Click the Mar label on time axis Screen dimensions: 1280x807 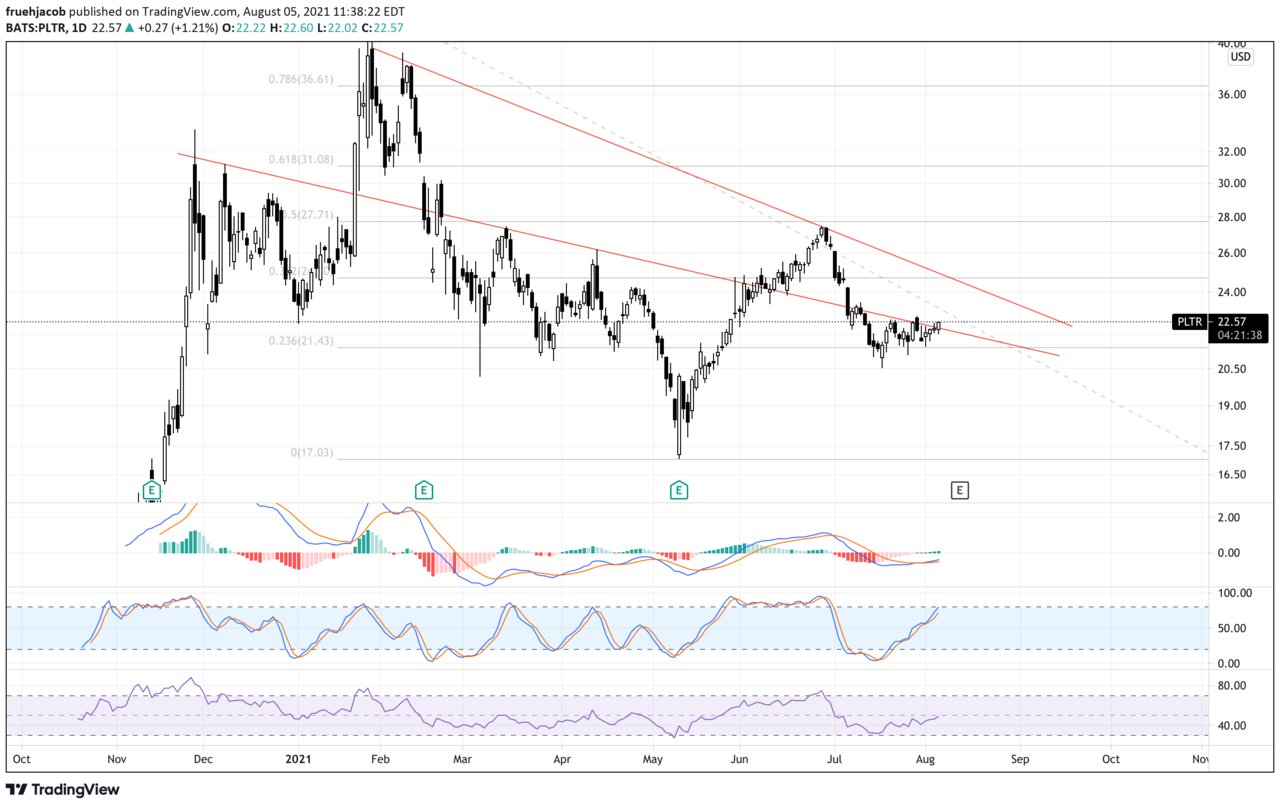click(x=463, y=760)
